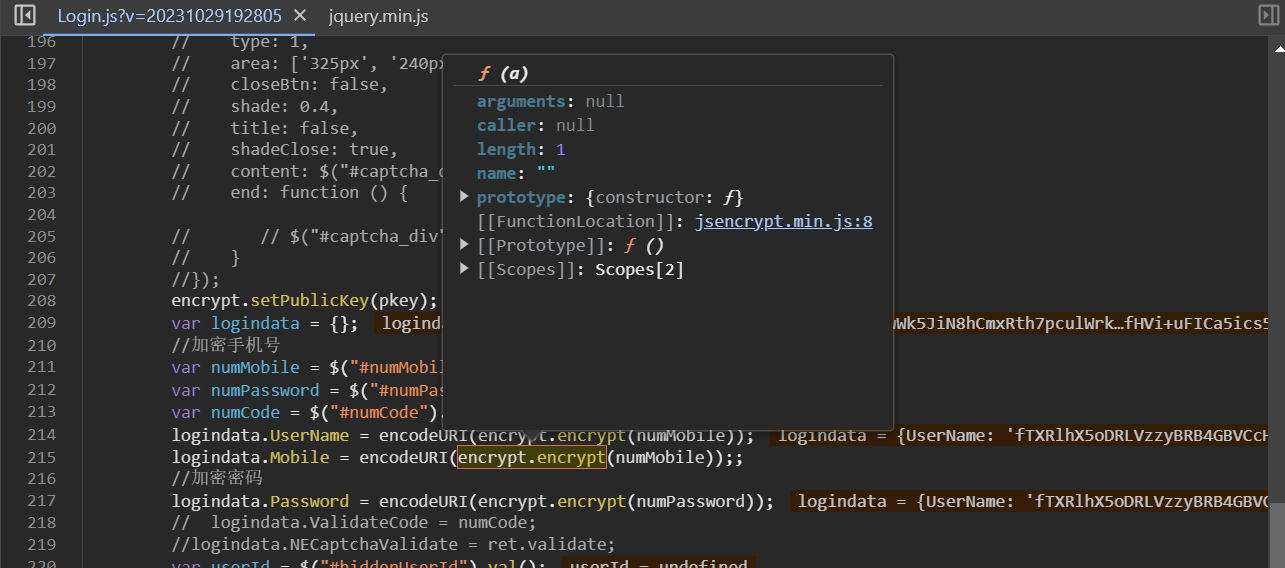Toggle the file navigator sidebar icon
1285x568 pixels.
click(25, 15)
